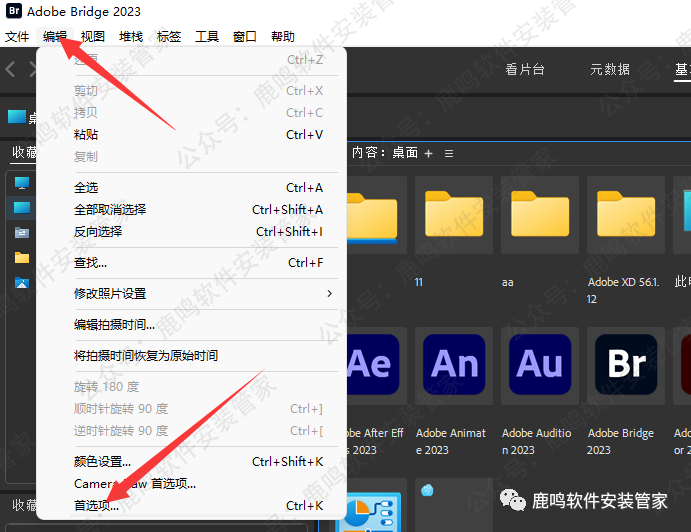The width and height of the screenshot is (691, 532).
Task: Open the Adobe Audition 2023 shortcut
Action: (540, 364)
